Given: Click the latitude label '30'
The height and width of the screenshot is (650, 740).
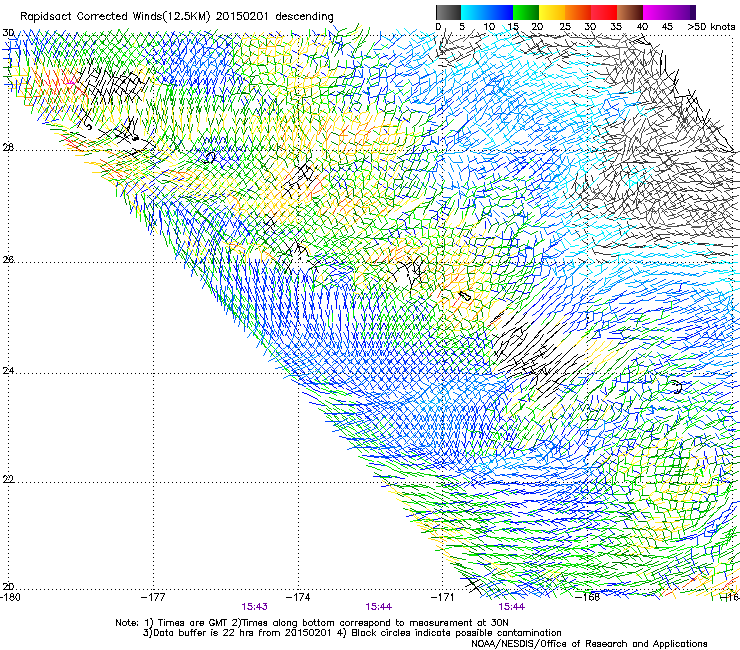Looking at the screenshot, I should pyautogui.click(x=8, y=33).
